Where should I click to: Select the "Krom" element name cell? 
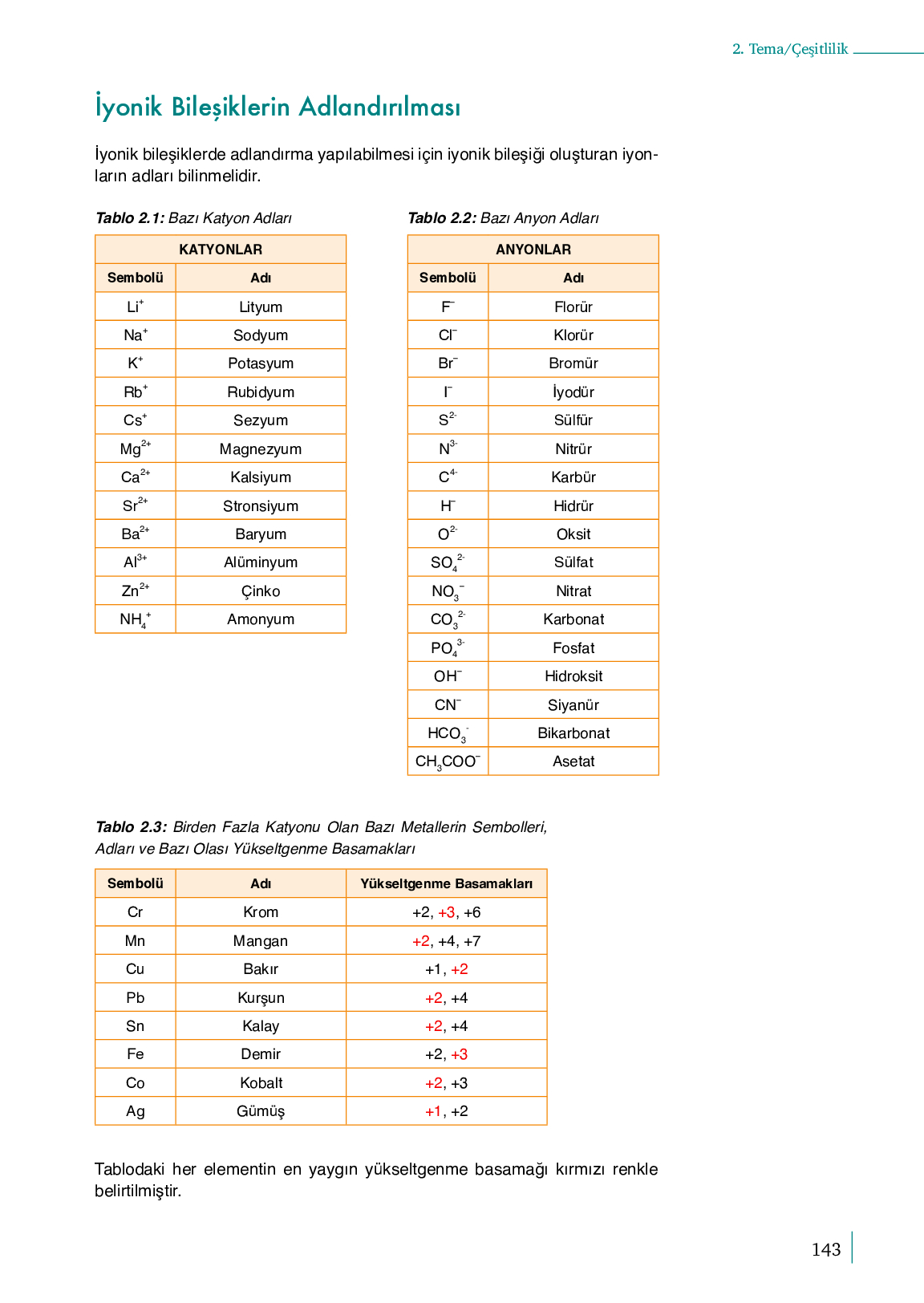tap(261, 912)
